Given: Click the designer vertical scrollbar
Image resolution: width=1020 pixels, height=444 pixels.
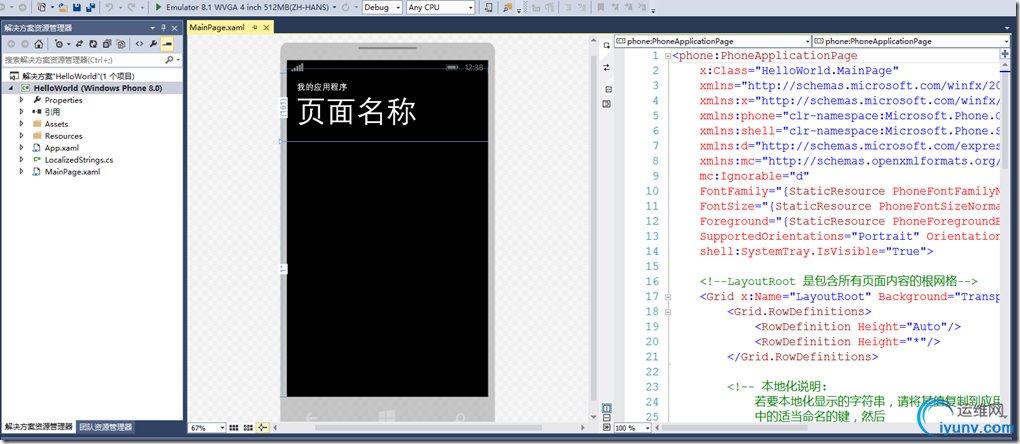Looking at the screenshot, I should coord(593,227).
